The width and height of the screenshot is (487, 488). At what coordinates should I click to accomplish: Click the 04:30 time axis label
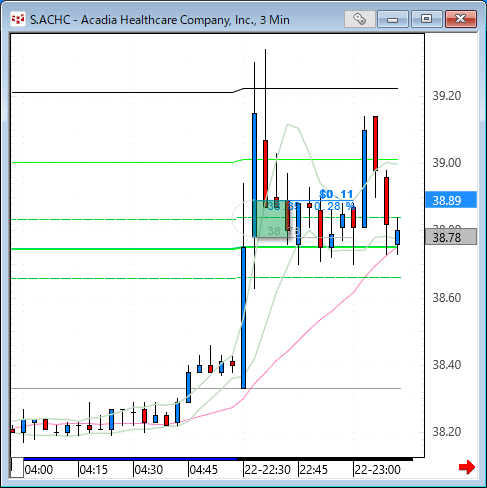pyautogui.click(x=149, y=470)
